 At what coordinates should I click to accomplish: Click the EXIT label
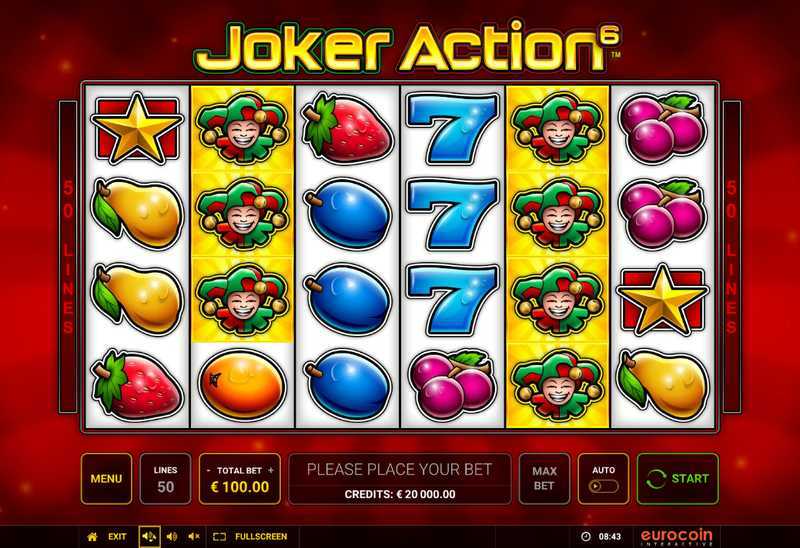pyautogui.click(x=117, y=537)
